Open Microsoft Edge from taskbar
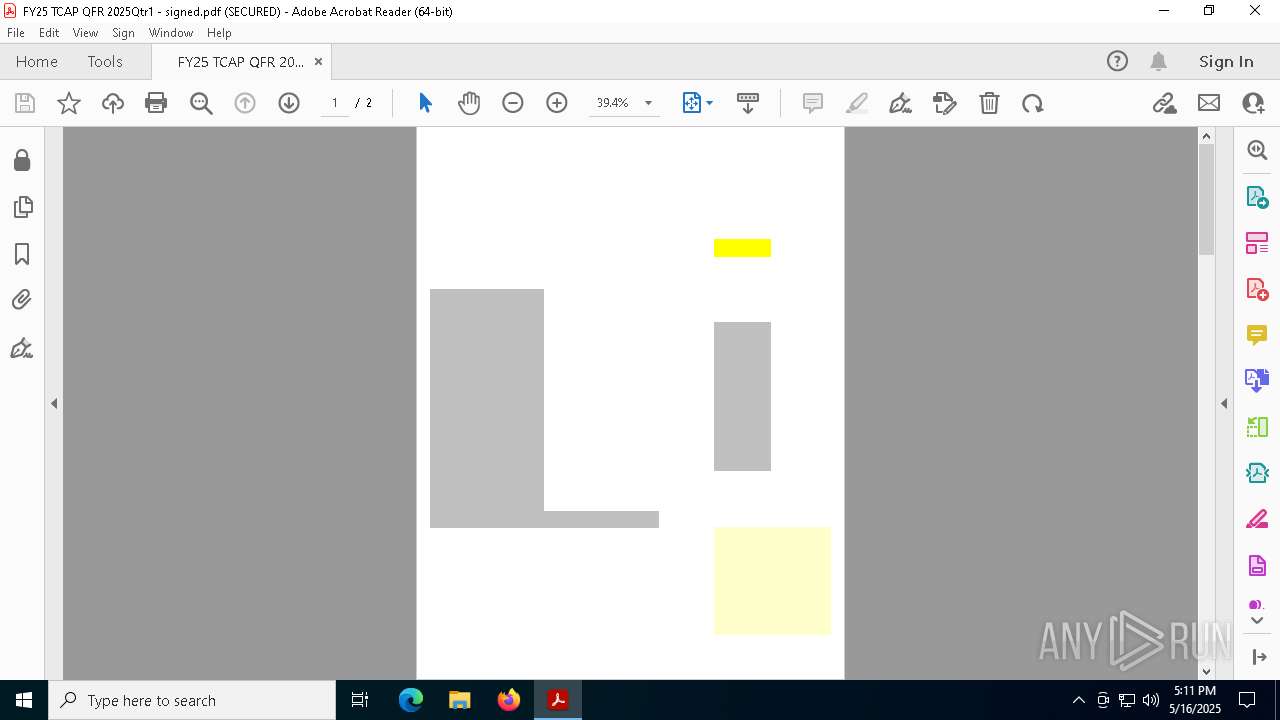 pos(411,700)
